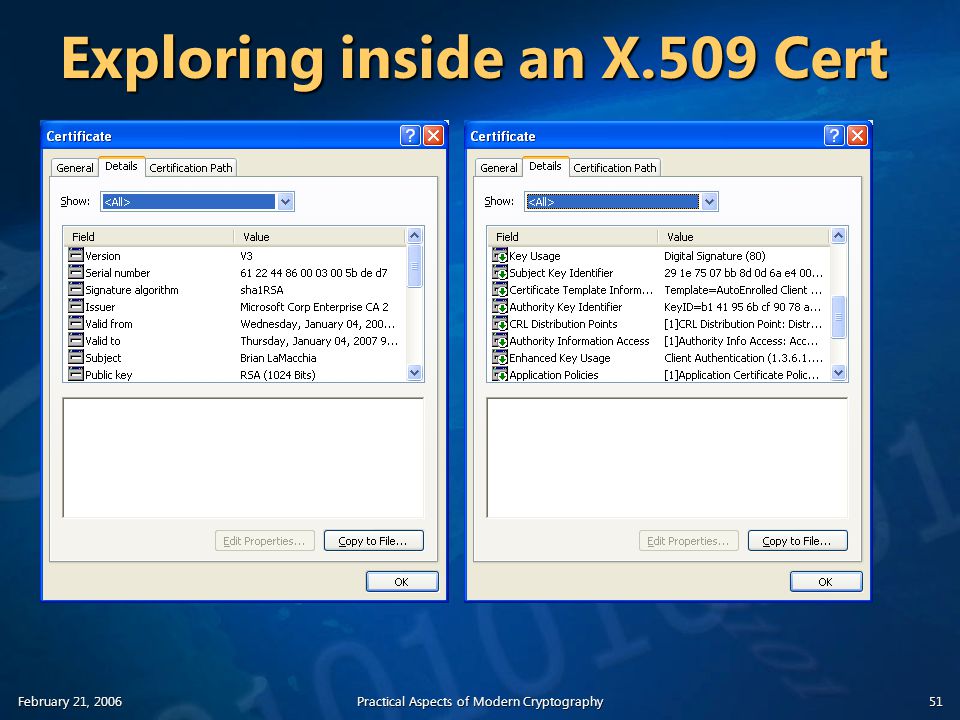This screenshot has width=960, height=720.
Task: Click Copy to File in the left dialog
Action: [x=373, y=541]
